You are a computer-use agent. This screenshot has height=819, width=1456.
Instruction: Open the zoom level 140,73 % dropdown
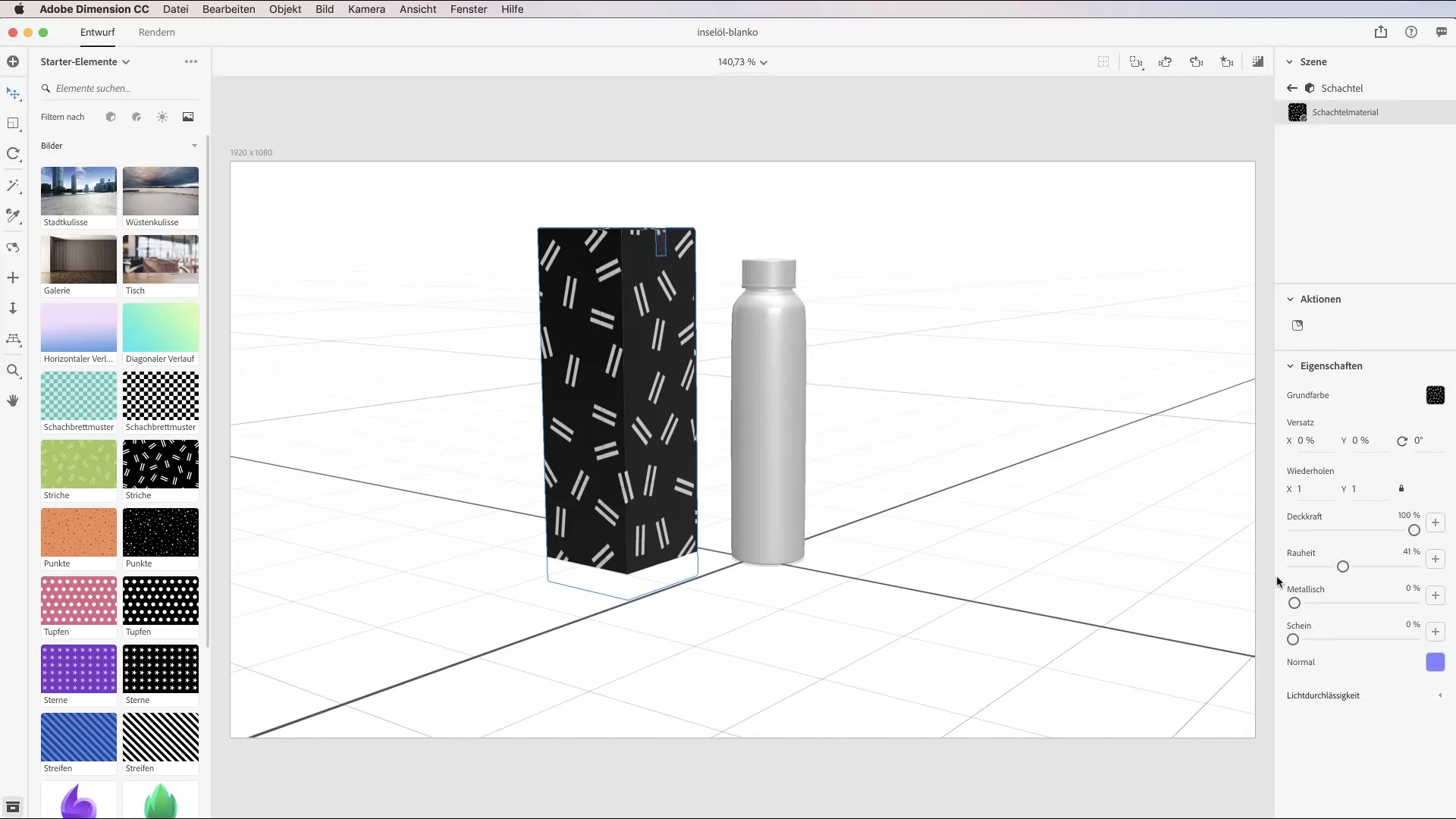[742, 62]
